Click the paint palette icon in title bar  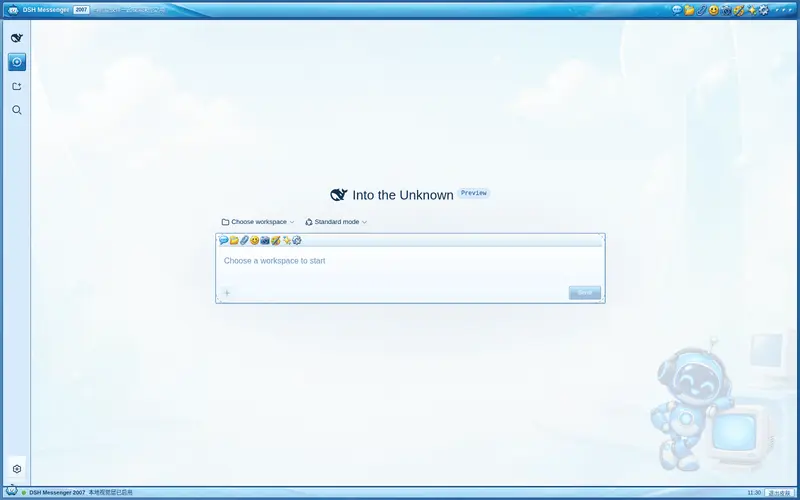[x=739, y=10]
